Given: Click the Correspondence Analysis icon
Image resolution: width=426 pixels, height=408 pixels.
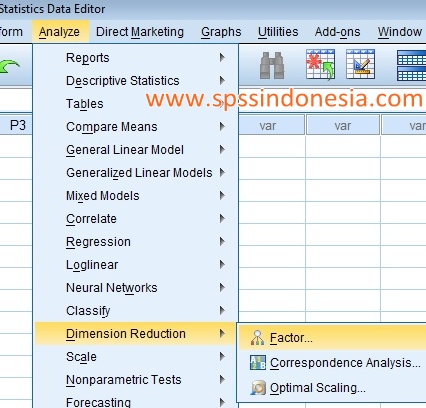Looking at the screenshot, I should point(258,363).
